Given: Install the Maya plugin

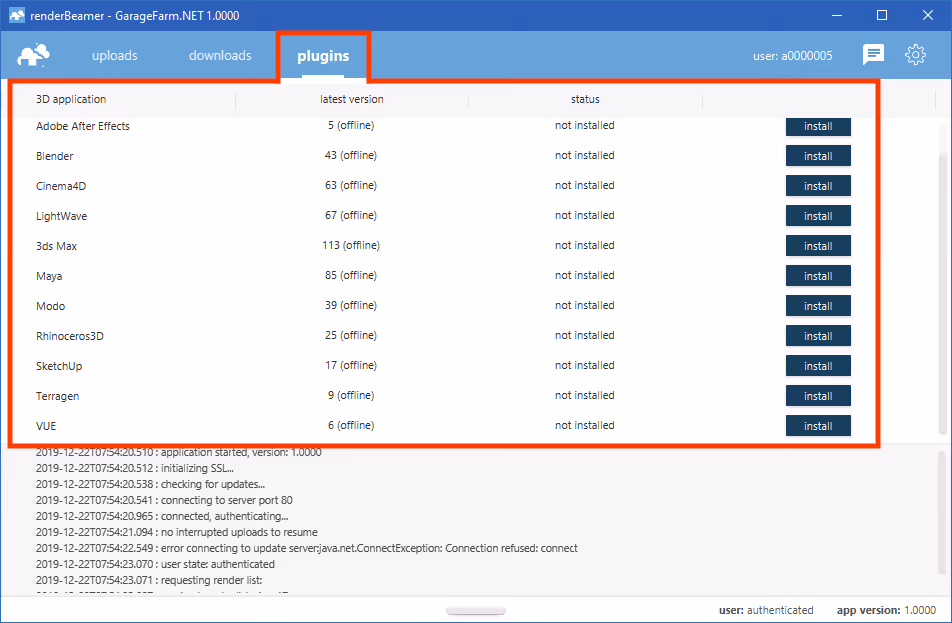Looking at the screenshot, I should (x=818, y=276).
